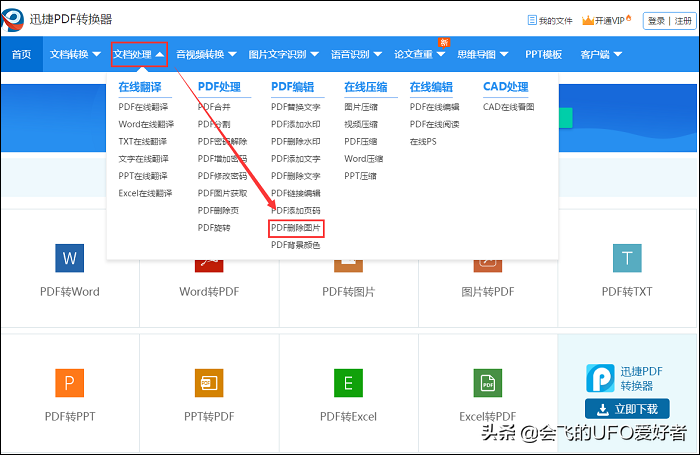Click the PDF转PPT icon

click(70, 383)
